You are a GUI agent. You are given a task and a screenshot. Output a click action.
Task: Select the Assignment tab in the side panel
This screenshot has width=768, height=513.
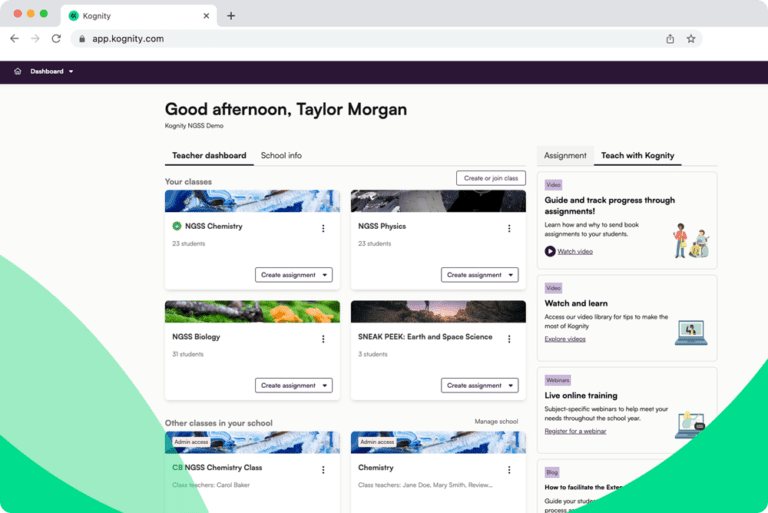pos(565,156)
